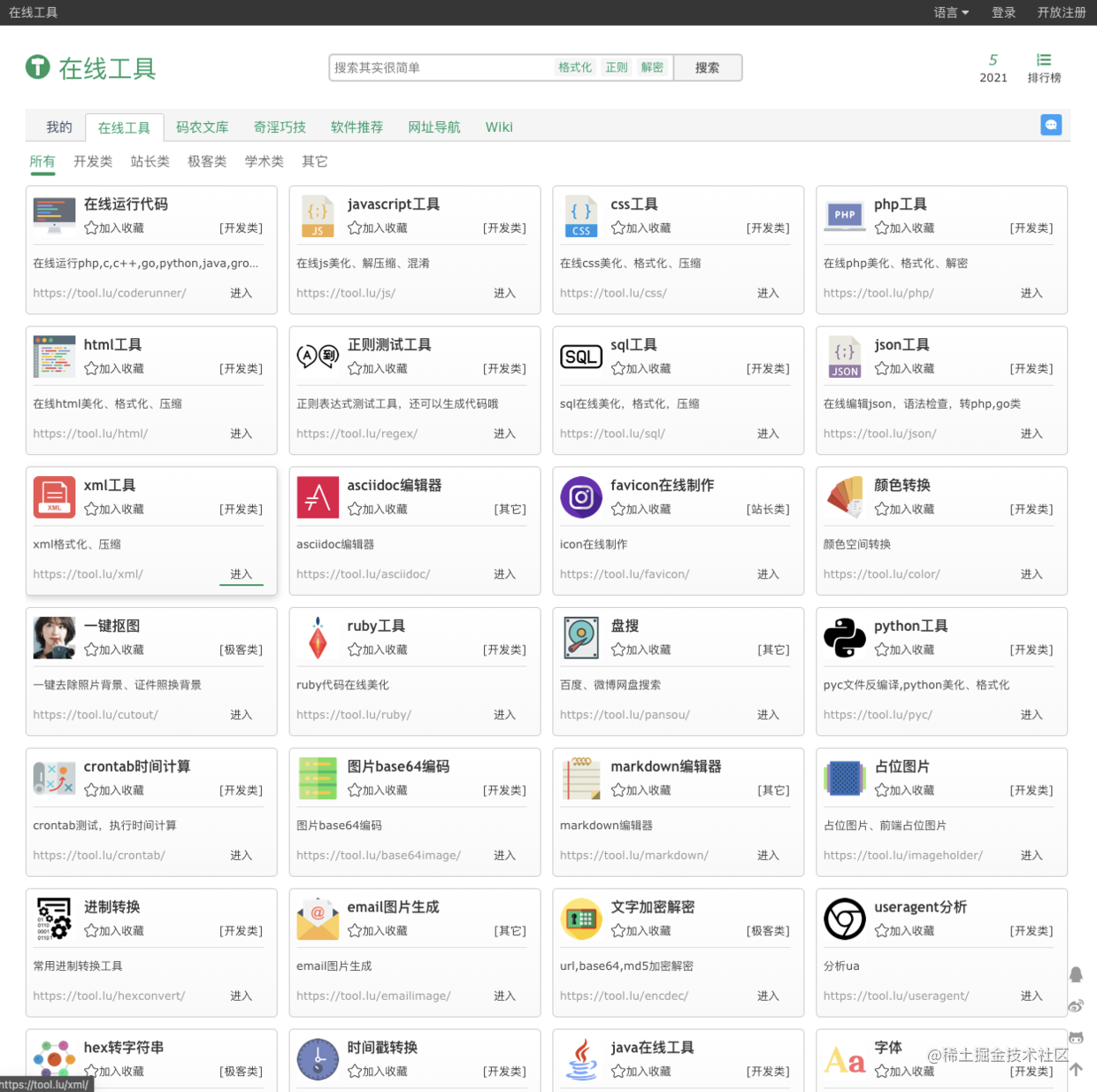Open the 奇淫巧技 tab
Viewport: 1097px width, 1092px height.
[x=280, y=127]
